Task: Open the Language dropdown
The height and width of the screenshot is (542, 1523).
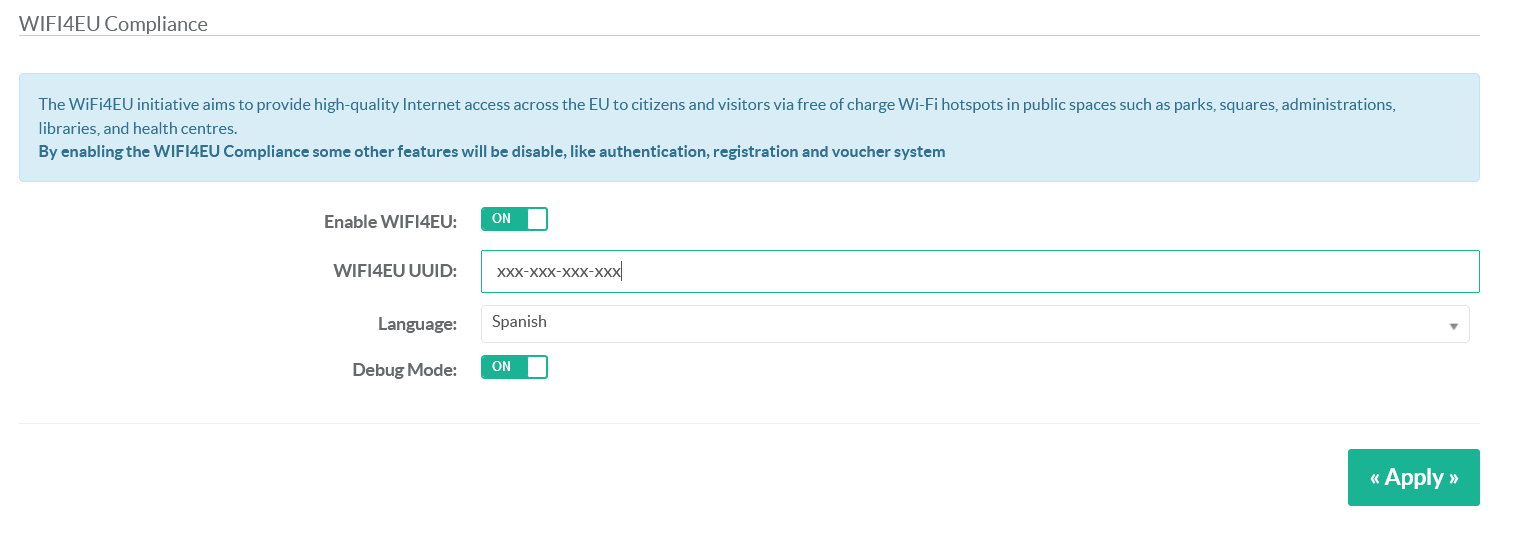Action: (974, 324)
